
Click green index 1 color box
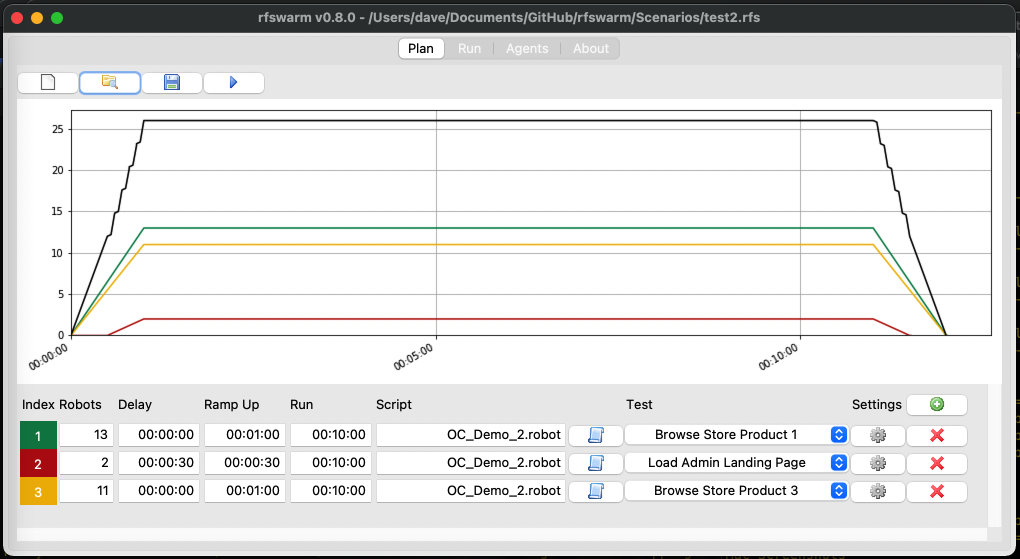[x=38, y=435]
